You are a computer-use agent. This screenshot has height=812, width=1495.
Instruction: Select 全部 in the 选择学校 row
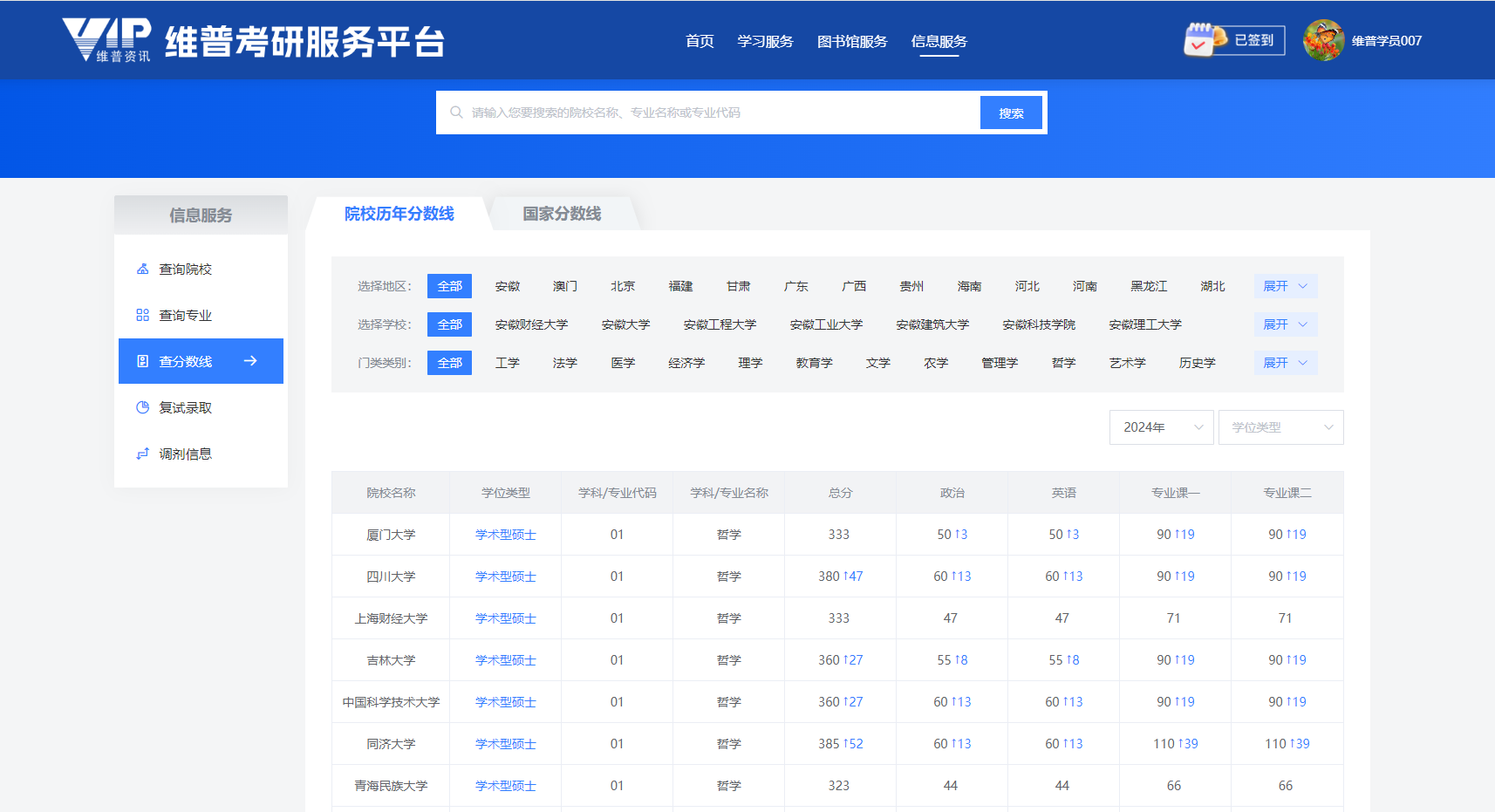coord(449,324)
